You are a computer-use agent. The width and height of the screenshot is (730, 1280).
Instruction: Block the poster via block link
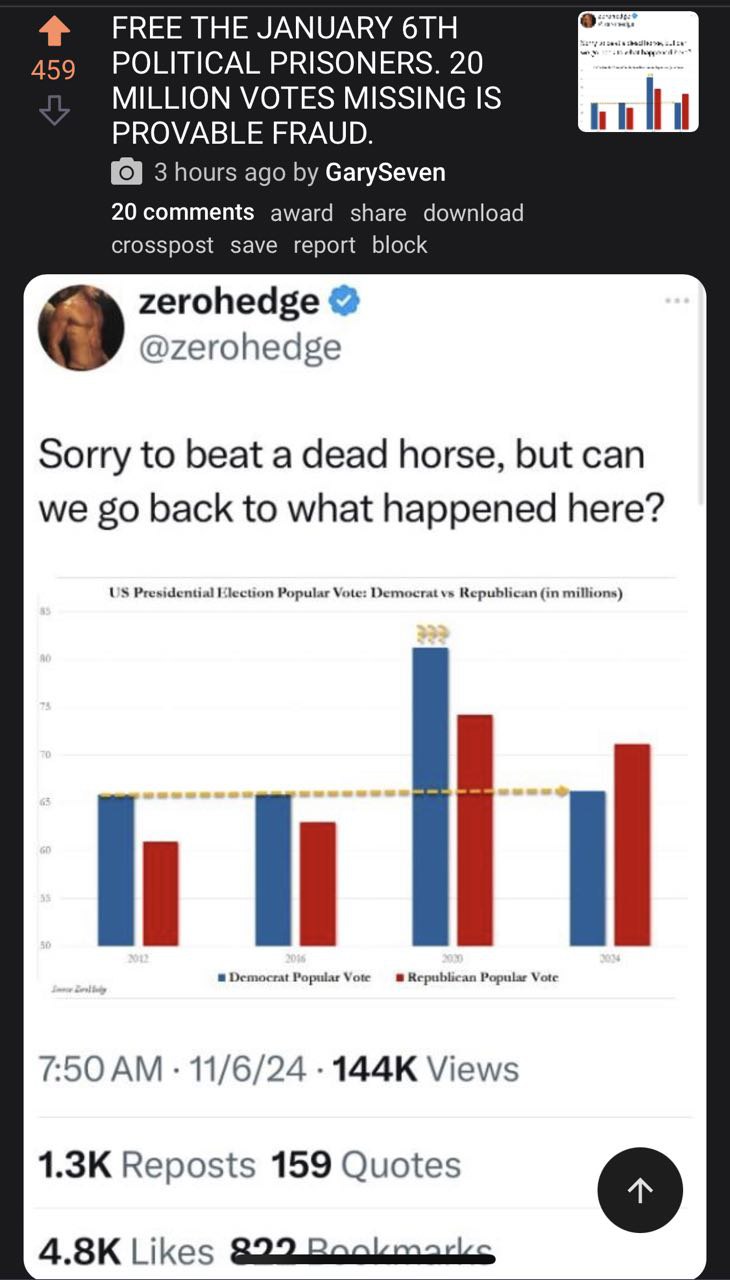[x=400, y=245]
